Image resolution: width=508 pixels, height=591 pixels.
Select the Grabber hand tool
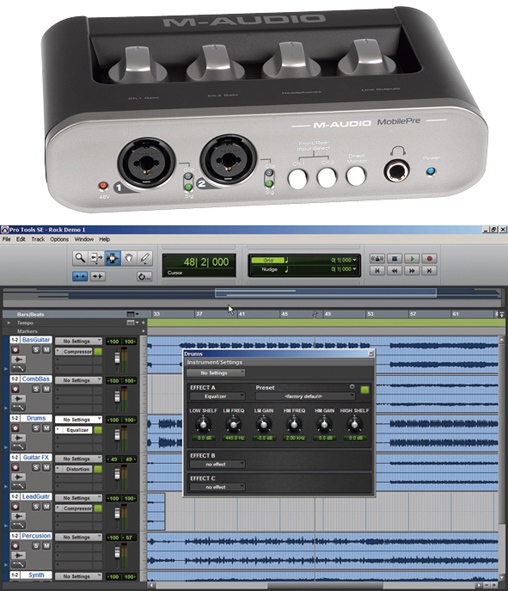point(129,258)
